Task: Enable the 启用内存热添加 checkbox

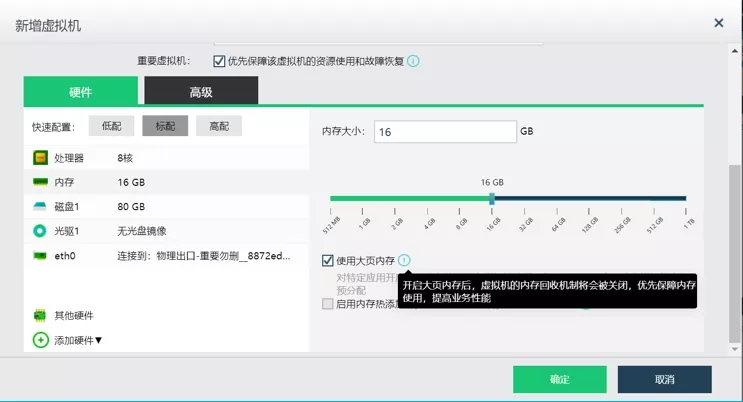Action: pos(328,304)
